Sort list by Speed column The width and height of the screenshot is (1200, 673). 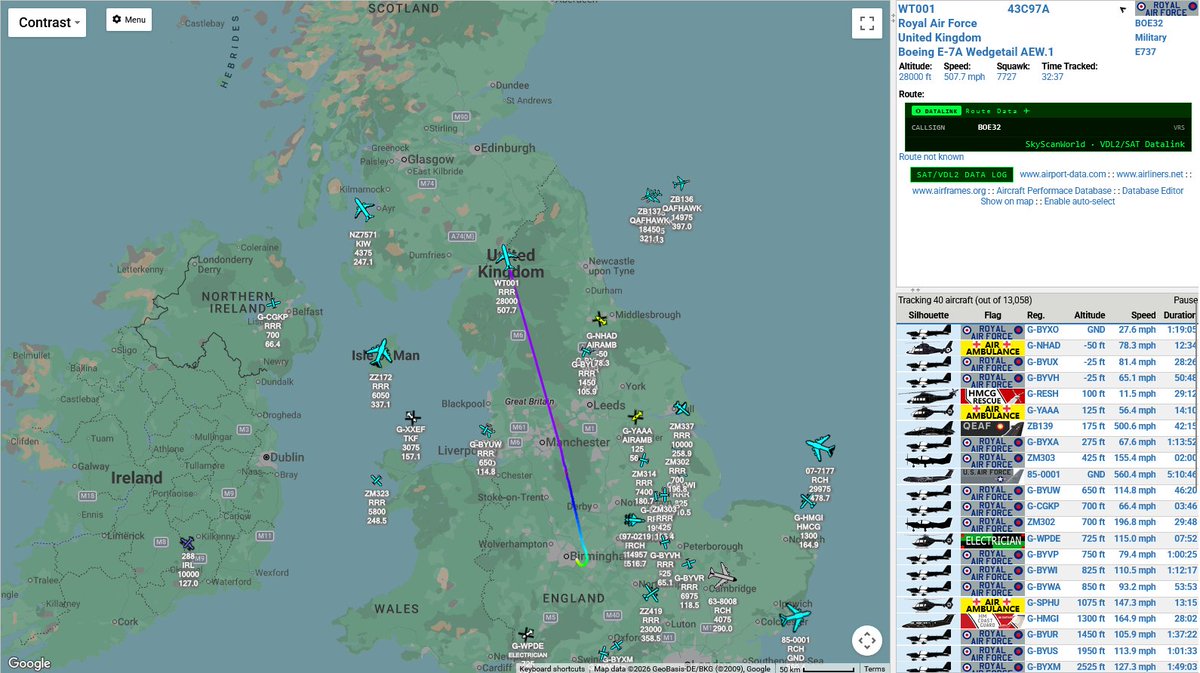[1142, 315]
